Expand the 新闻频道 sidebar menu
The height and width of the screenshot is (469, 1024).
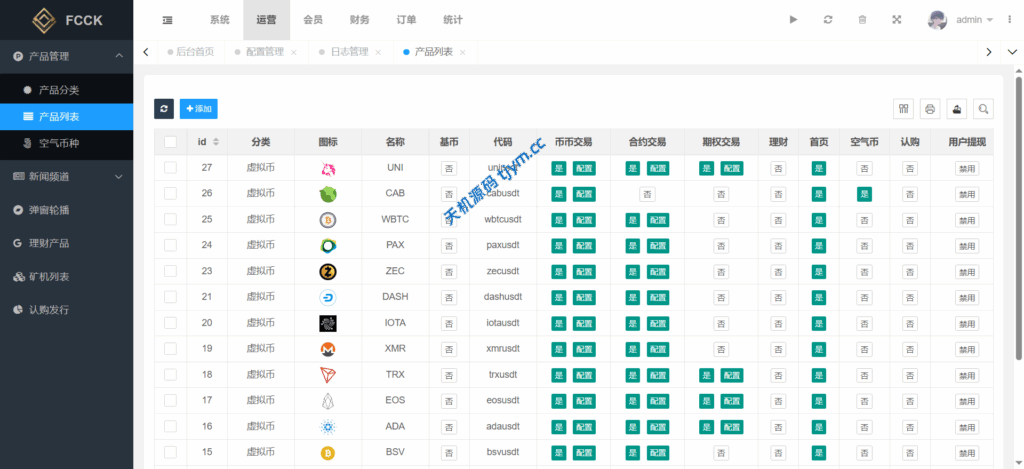(x=66, y=177)
